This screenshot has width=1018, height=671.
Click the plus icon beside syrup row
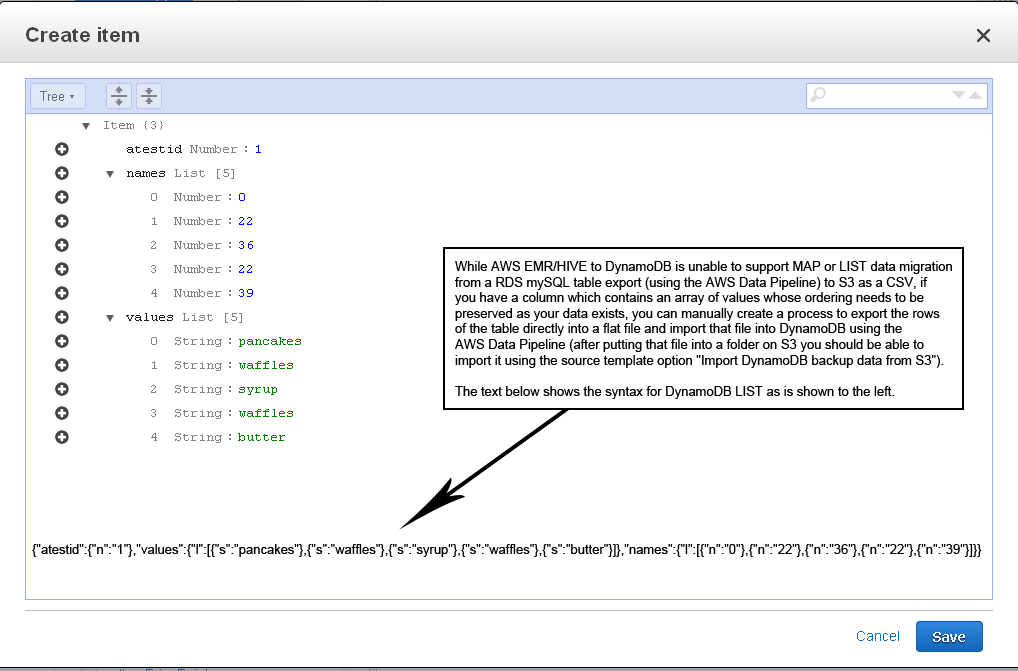(x=62, y=389)
